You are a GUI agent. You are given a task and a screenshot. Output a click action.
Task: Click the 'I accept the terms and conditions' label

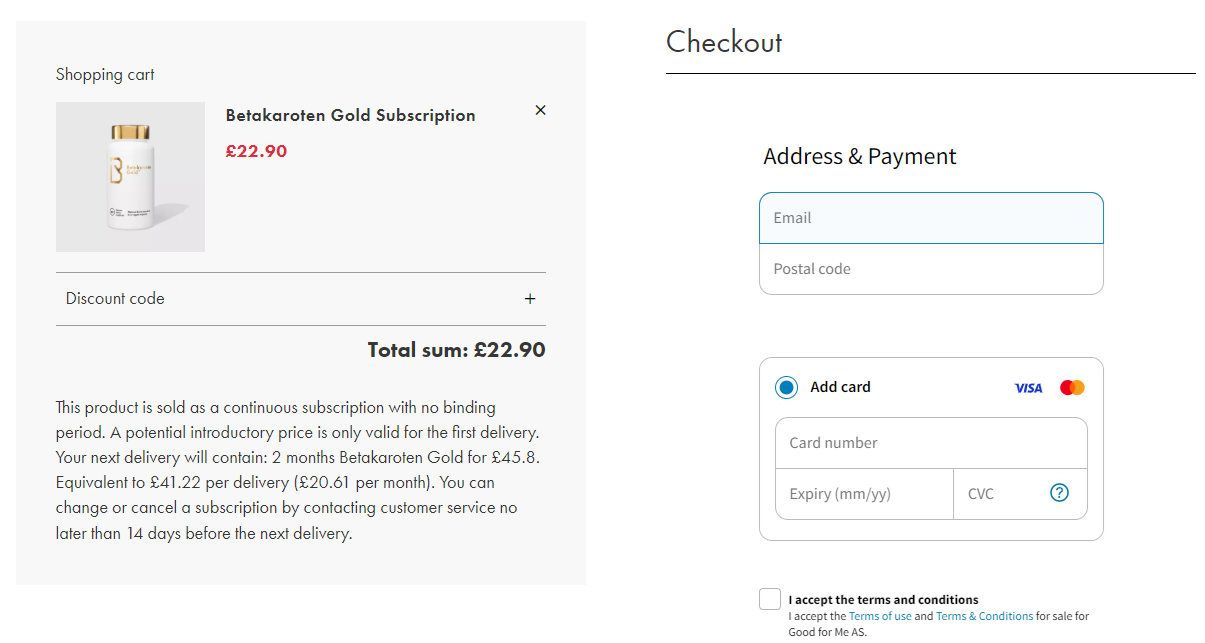[883, 600]
